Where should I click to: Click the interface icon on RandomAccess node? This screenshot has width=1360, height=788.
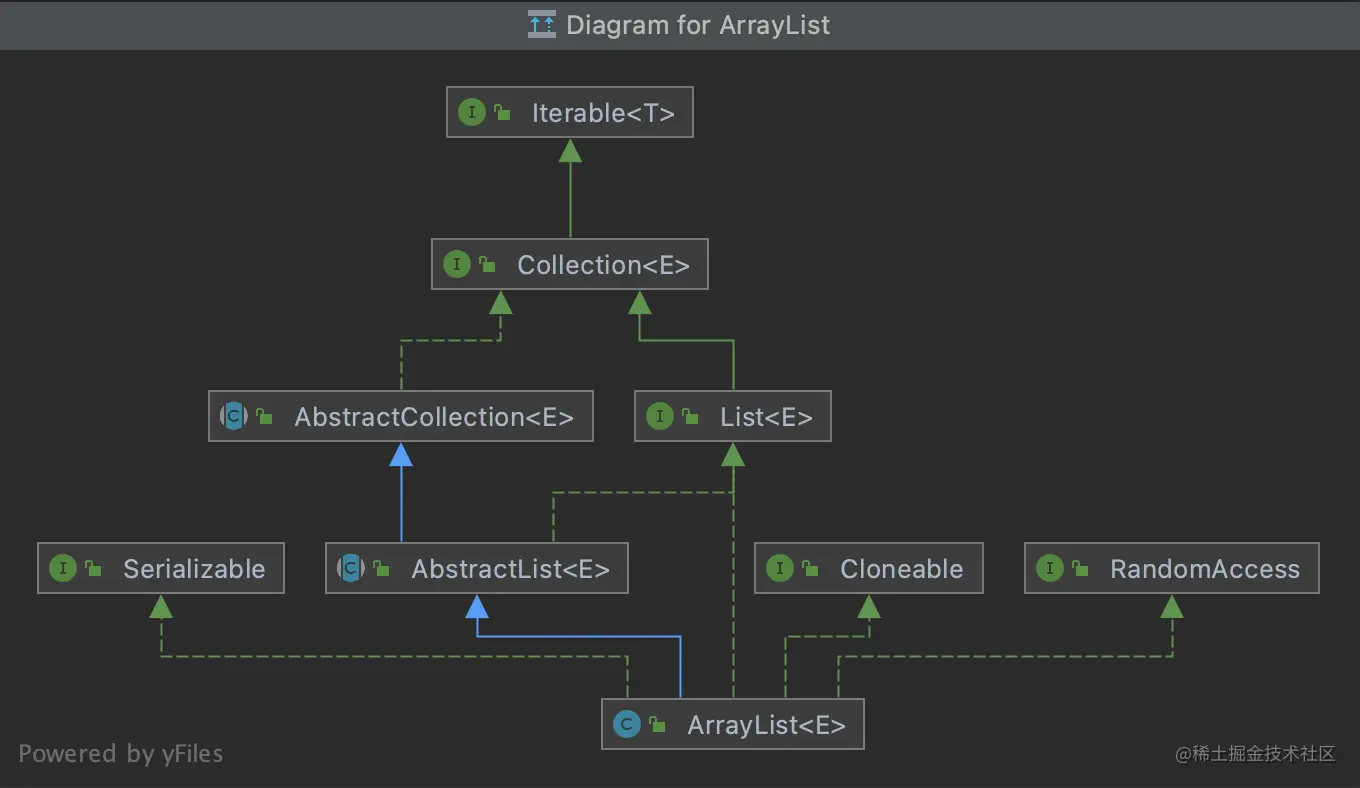(x=1048, y=568)
